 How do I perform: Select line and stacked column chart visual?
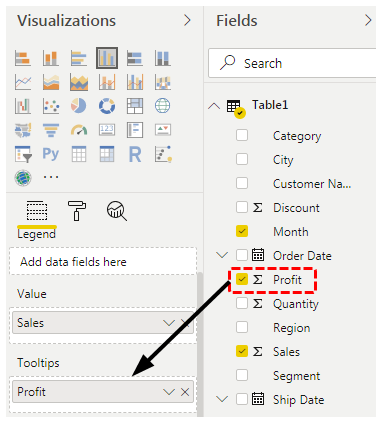107,82
